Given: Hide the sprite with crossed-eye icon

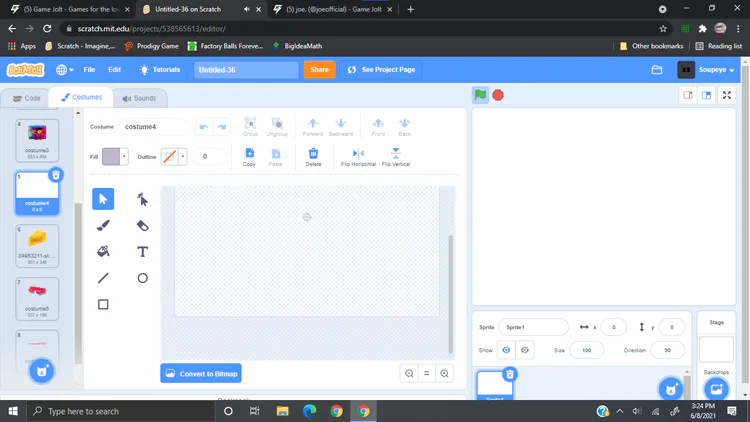Looking at the screenshot, I should pyautogui.click(x=525, y=350).
